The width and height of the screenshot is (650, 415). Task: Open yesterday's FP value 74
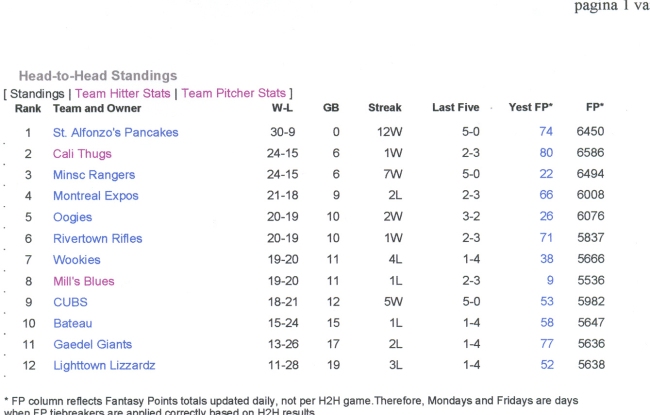click(x=546, y=131)
